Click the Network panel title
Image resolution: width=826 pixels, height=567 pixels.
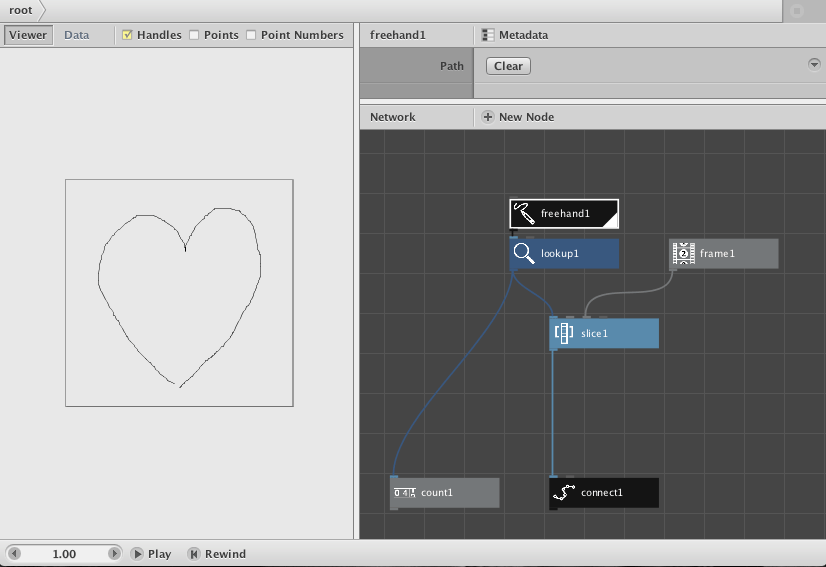(392, 117)
